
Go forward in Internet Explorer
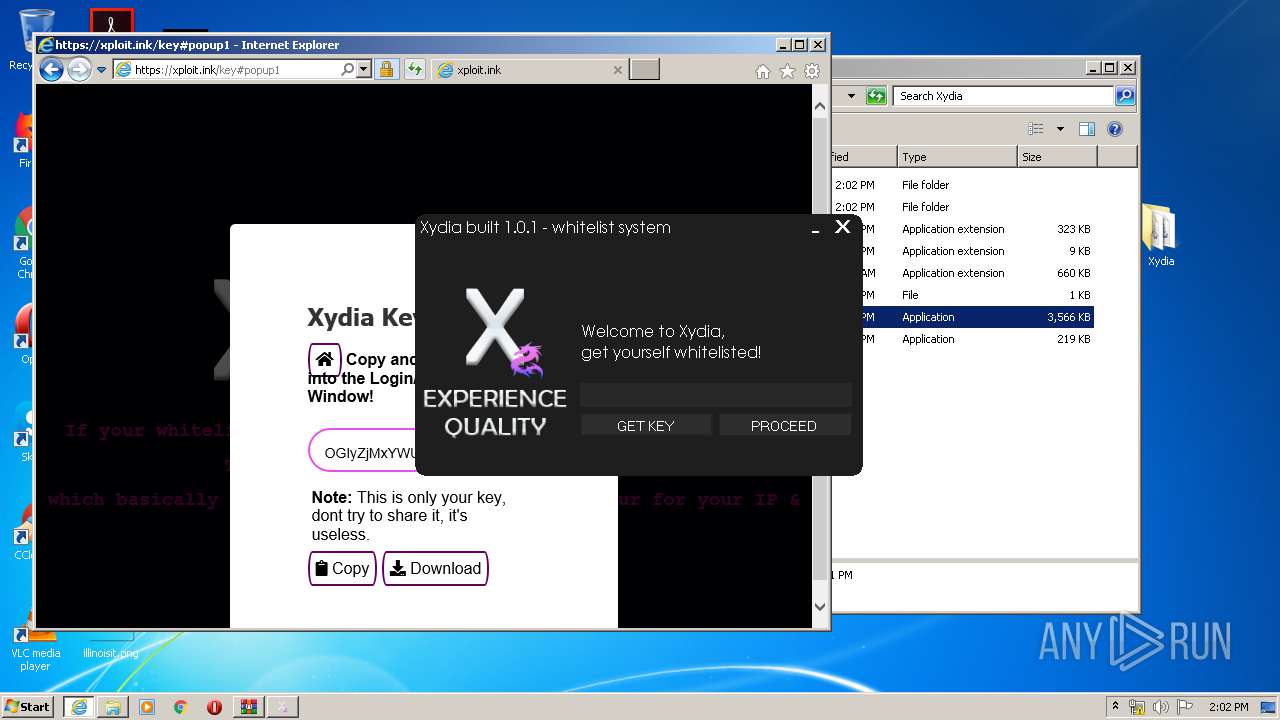[x=79, y=70]
